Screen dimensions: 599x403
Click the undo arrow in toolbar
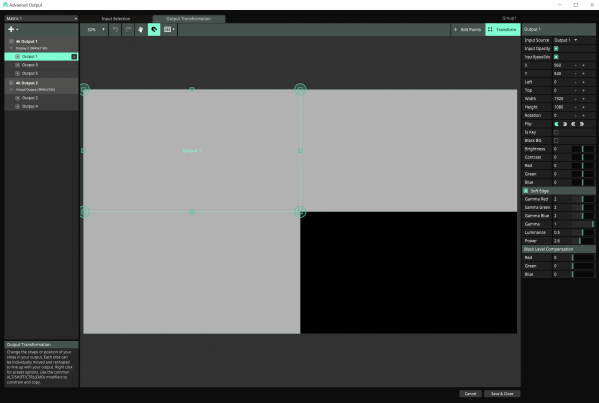tap(115, 29)
